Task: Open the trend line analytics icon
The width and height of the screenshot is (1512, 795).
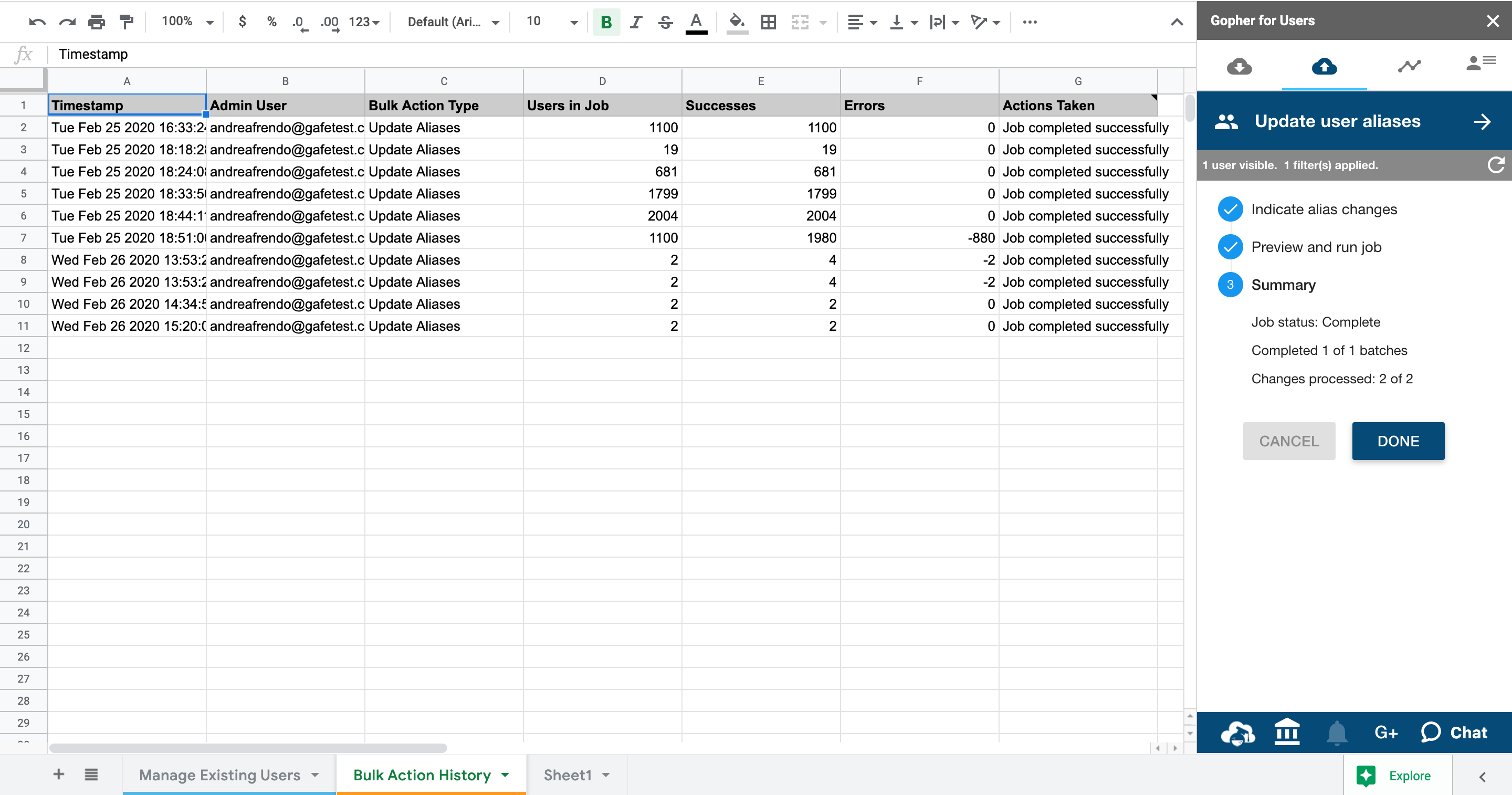Action: point(1409,66)
